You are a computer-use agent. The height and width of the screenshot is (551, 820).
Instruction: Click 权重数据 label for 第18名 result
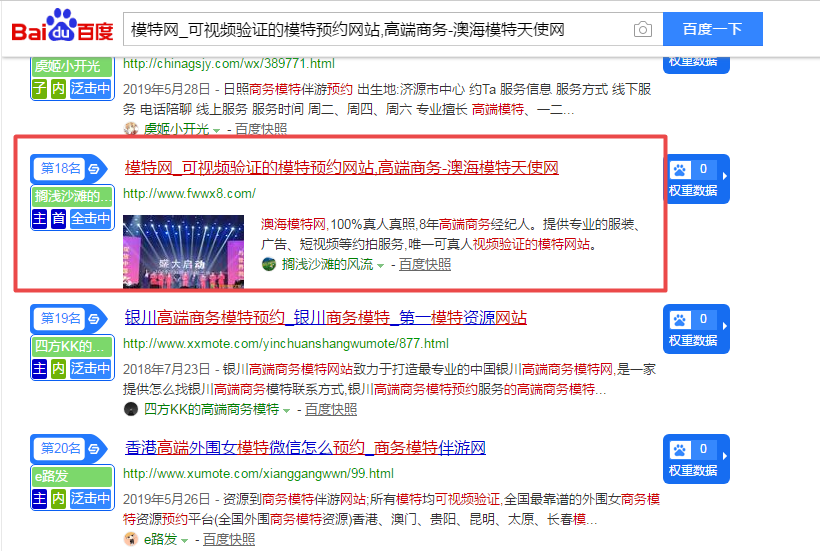(693, 191)
